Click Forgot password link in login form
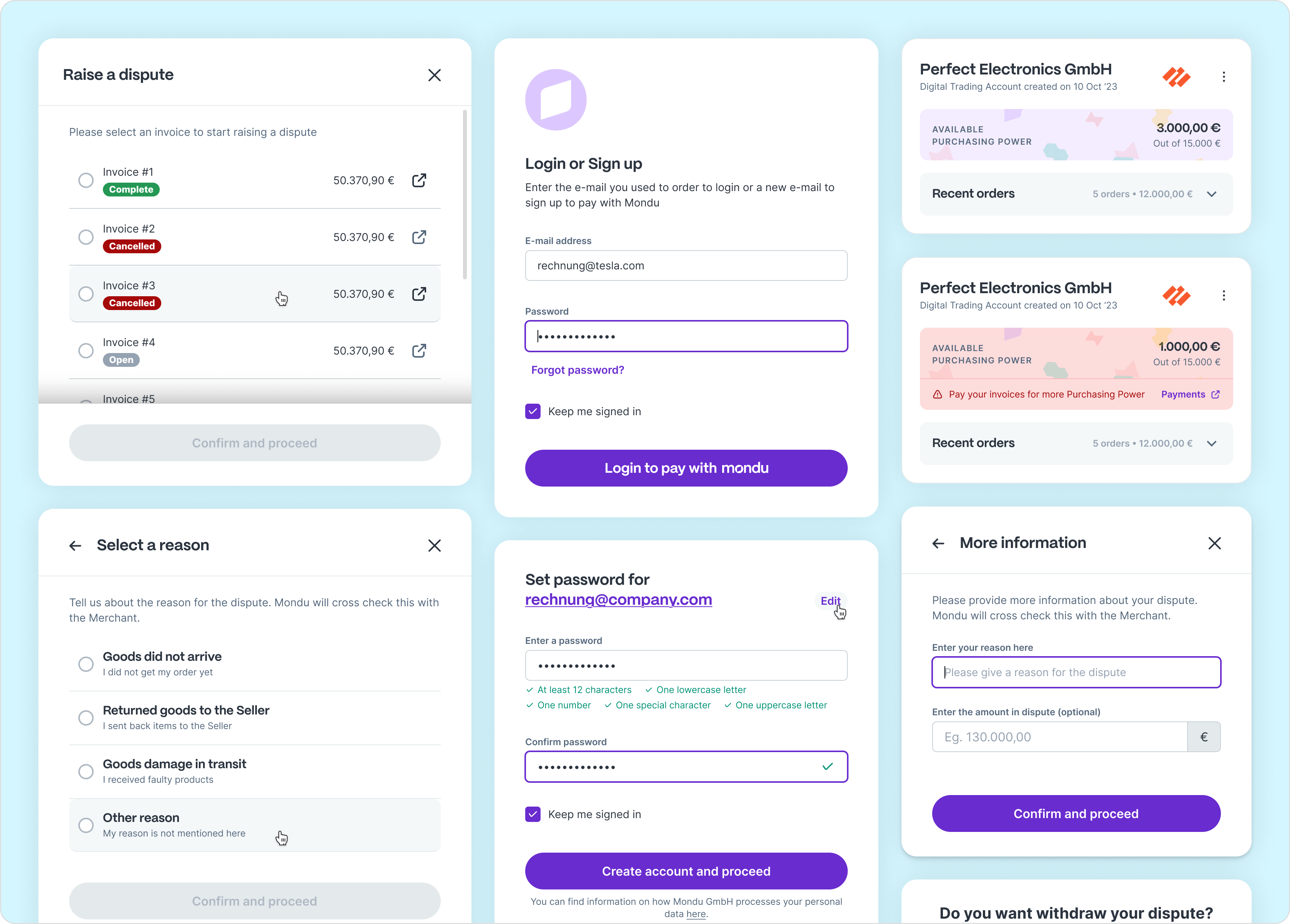The width and height of the screenshot is (1290, 924). pos(578,370)
